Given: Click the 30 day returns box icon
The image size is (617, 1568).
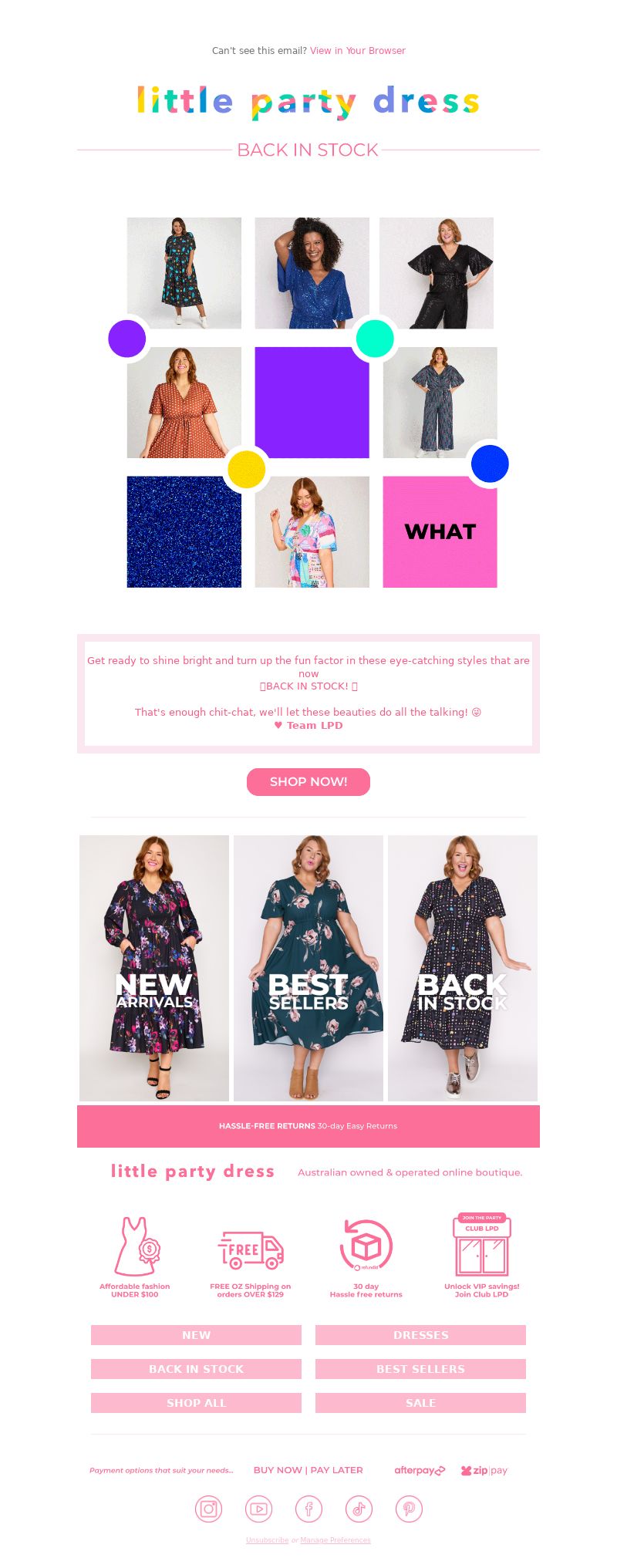Looking at the screenshot, I should pyautogui.click(x=366, y=1246).
